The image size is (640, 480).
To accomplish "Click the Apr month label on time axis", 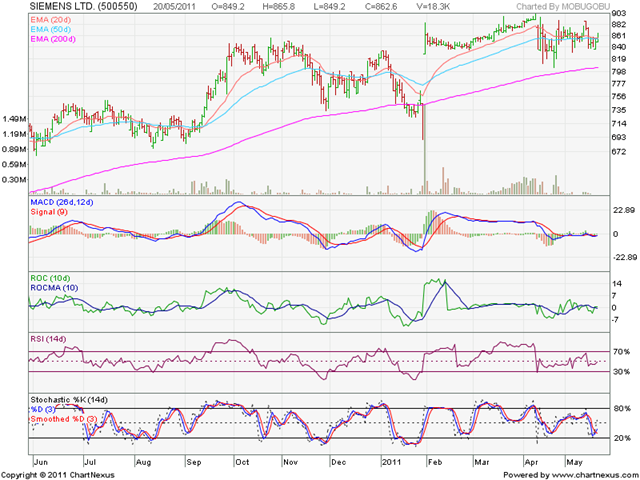I will pyautogui.click(x=531, y=462).
